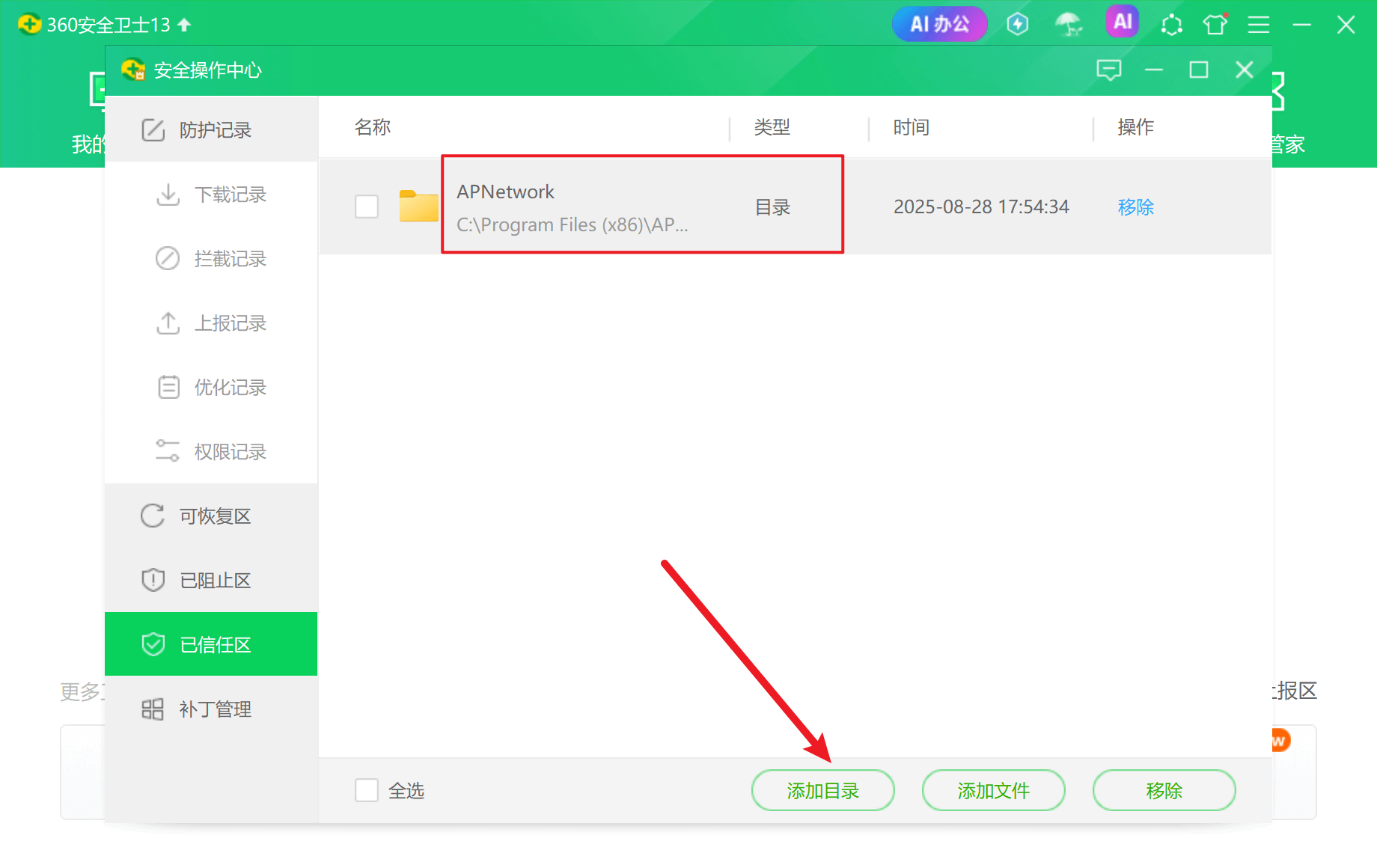Viewport: 1377px width, 868px height.
Task: Click the 添加目录 add directory button
Action: tap(822, 789)
